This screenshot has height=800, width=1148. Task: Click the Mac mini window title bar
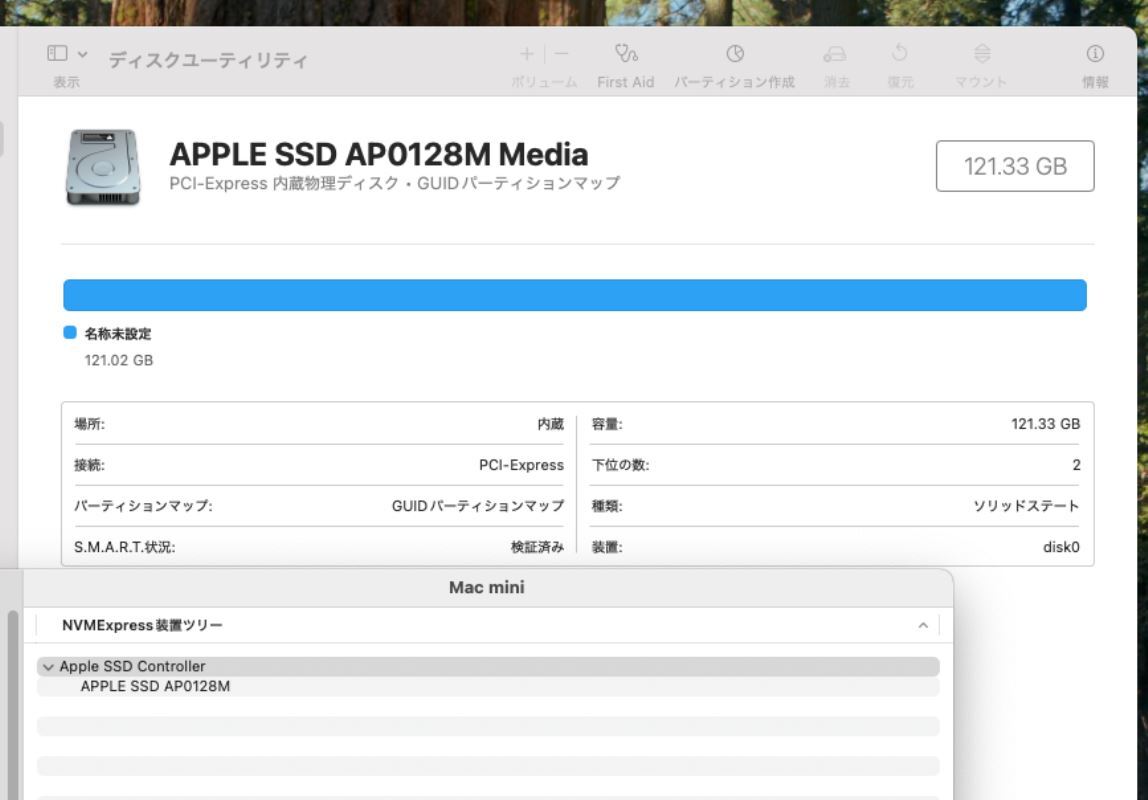(486, 588)
